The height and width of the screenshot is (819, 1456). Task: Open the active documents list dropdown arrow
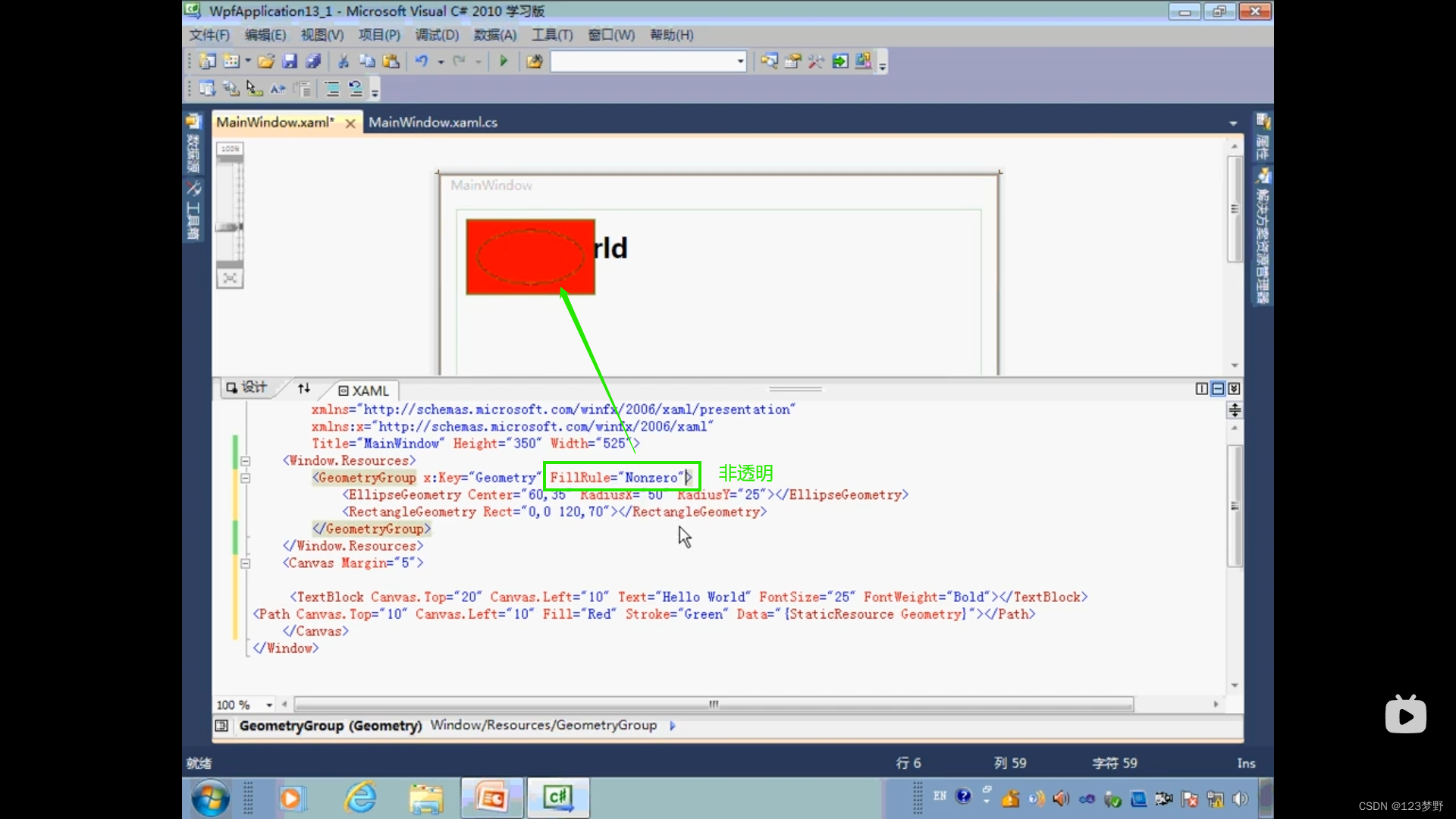(x=1233, y=123)
